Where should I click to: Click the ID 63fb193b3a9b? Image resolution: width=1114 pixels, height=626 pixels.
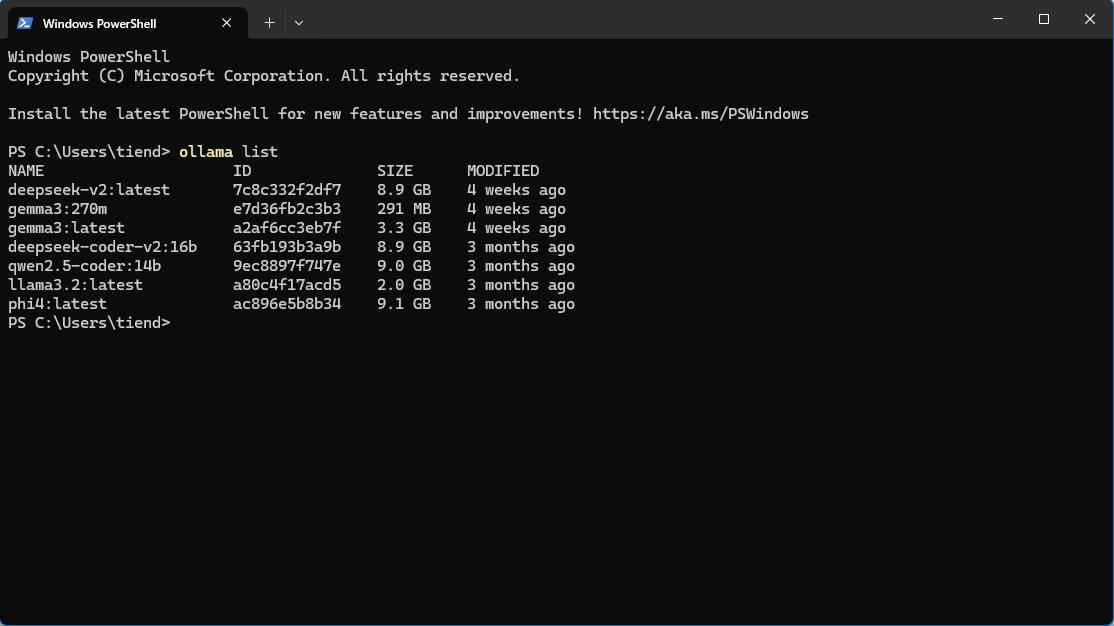287,247
